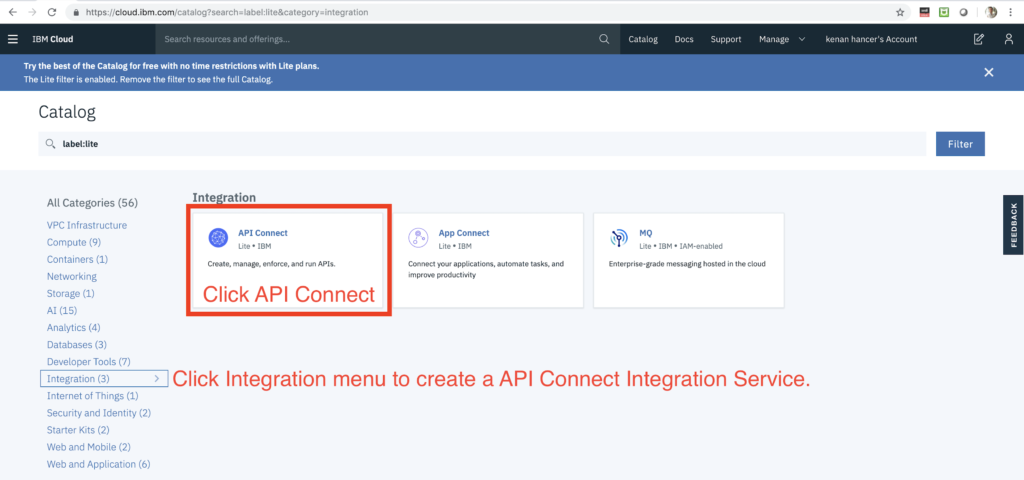The width and height of the screenshot is (1024, 480).
Task: Open kenan hancer's Account switcher
Action: pyautogui.click(x=871, y=39)
